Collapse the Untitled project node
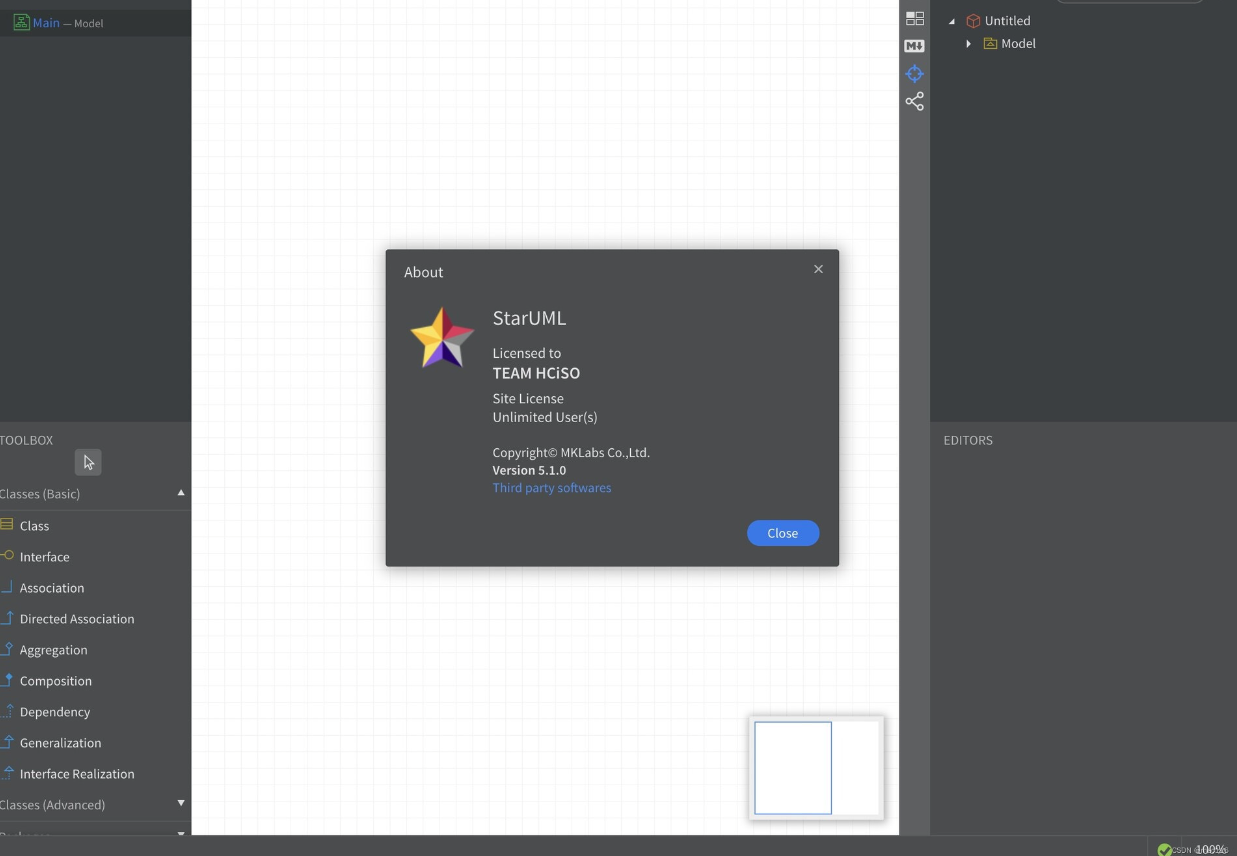This screenshot has width=1237, height=856. 951,21
